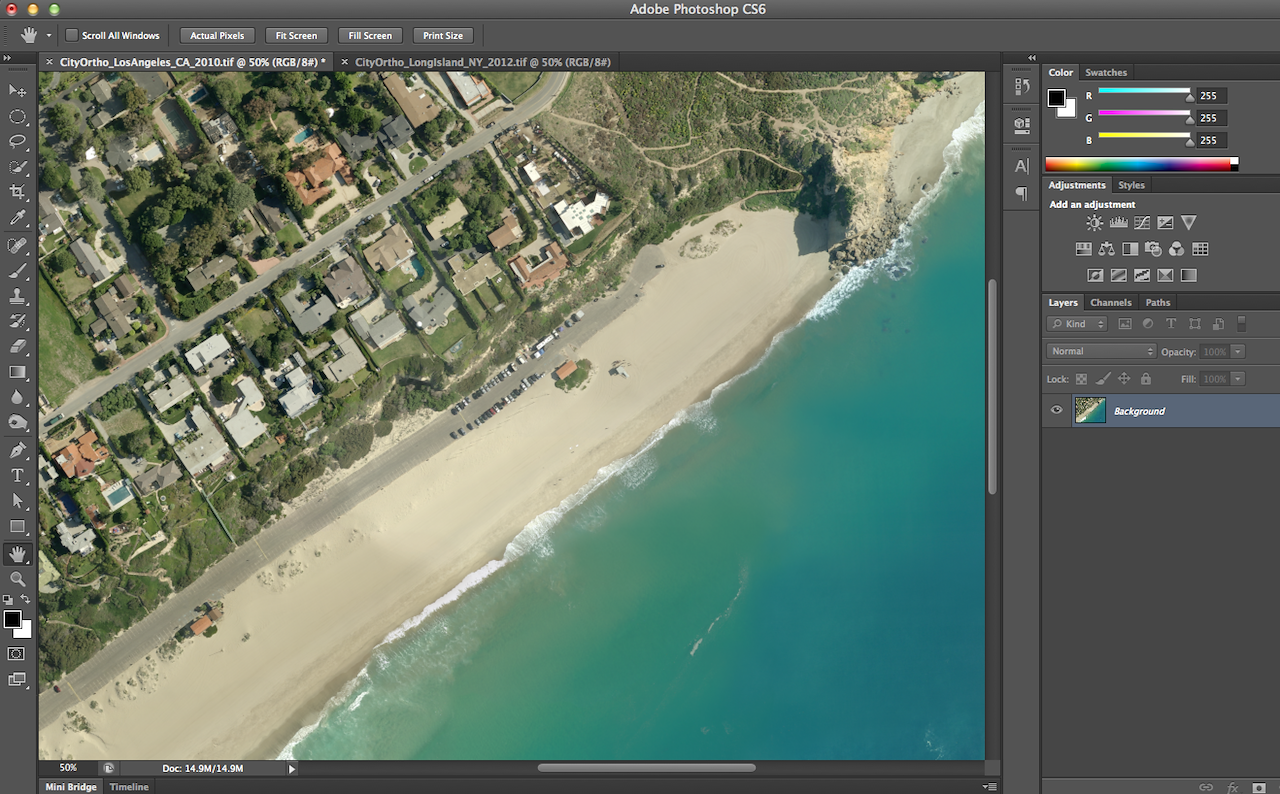Switch to the Channels tab
The image size is (1280, 794).
pyautogui.click(x=1110, y=302)
